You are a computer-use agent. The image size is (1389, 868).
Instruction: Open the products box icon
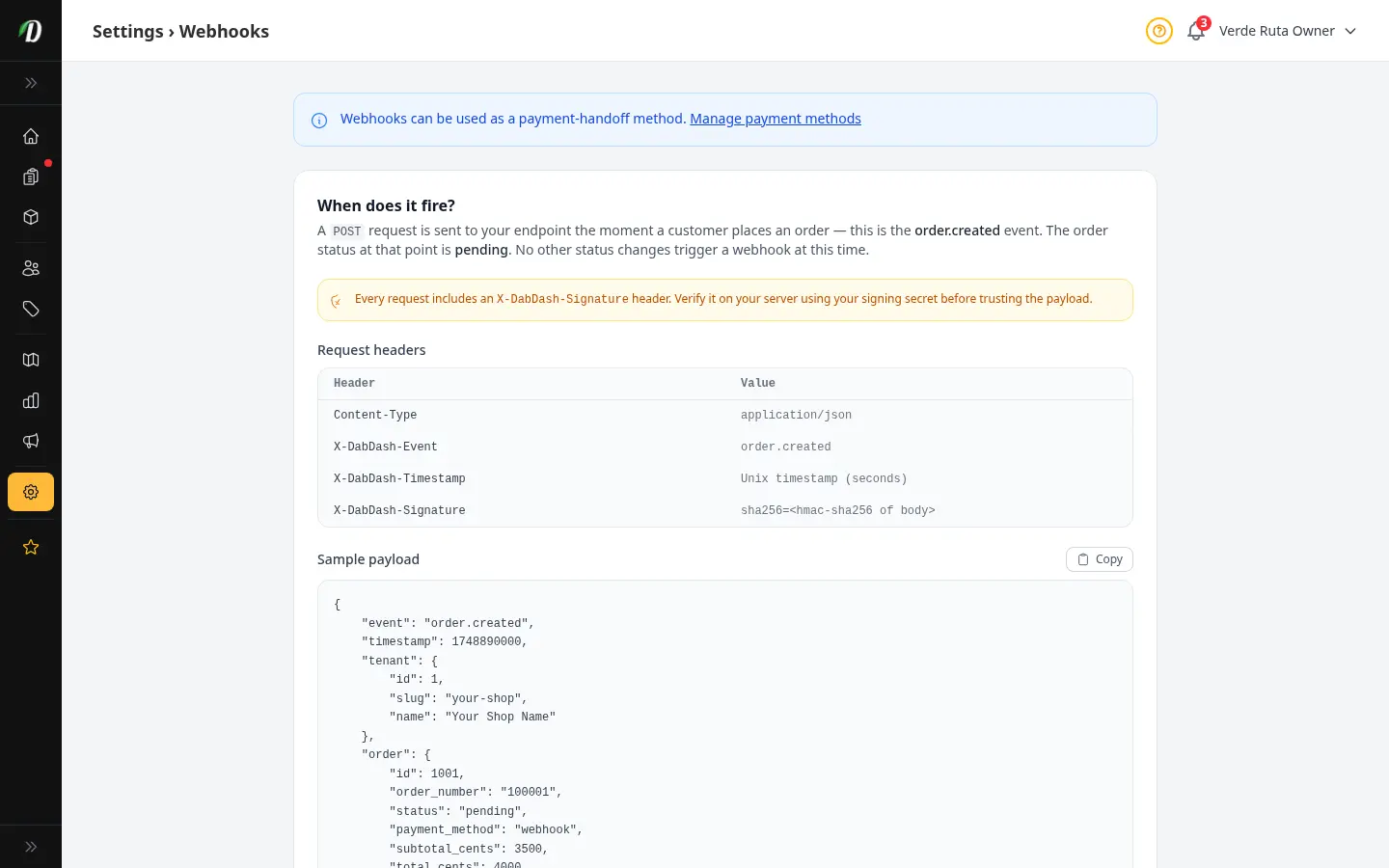(31, 217)
